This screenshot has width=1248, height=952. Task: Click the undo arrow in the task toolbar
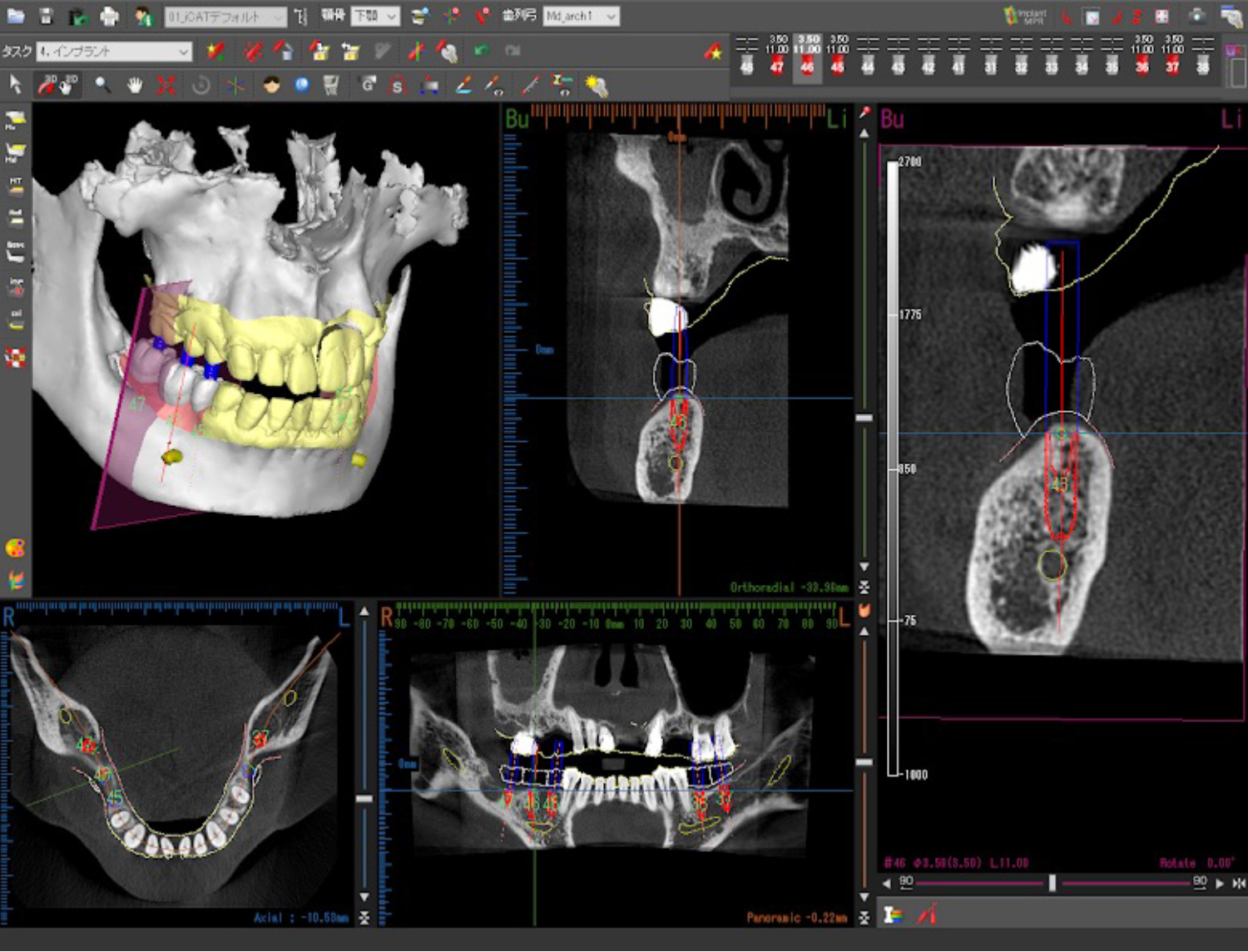pos(482,52)
